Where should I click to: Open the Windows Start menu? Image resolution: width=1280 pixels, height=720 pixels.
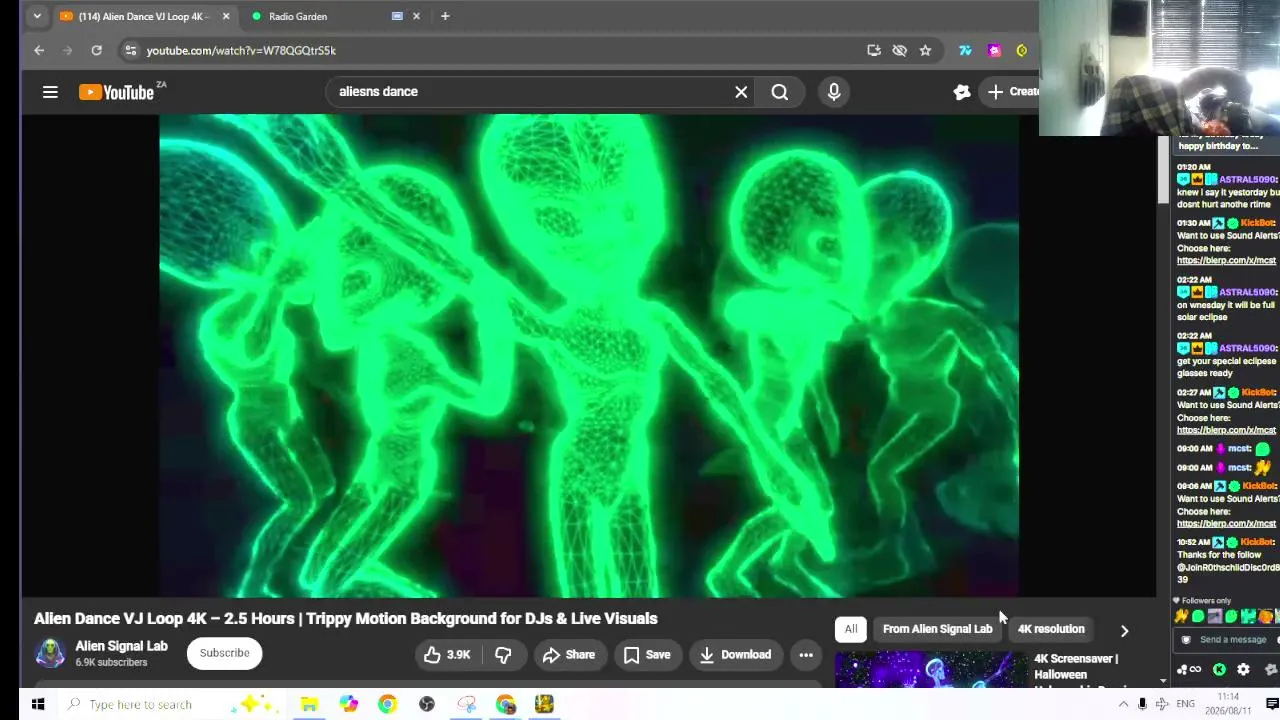38,704
